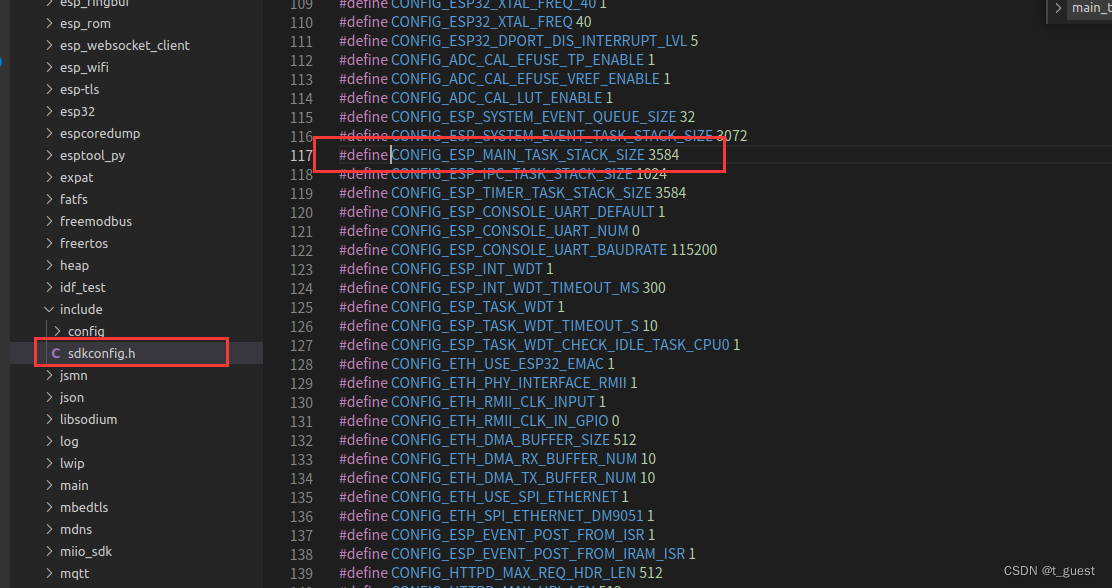
Task: Click CONFIG_ESP32_XTAL_FREQ on line 110
Action: 482,22
